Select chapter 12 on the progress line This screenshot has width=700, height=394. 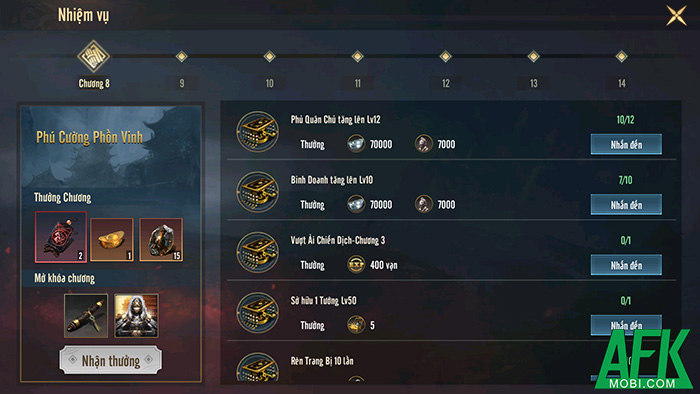tap(445, 56)
